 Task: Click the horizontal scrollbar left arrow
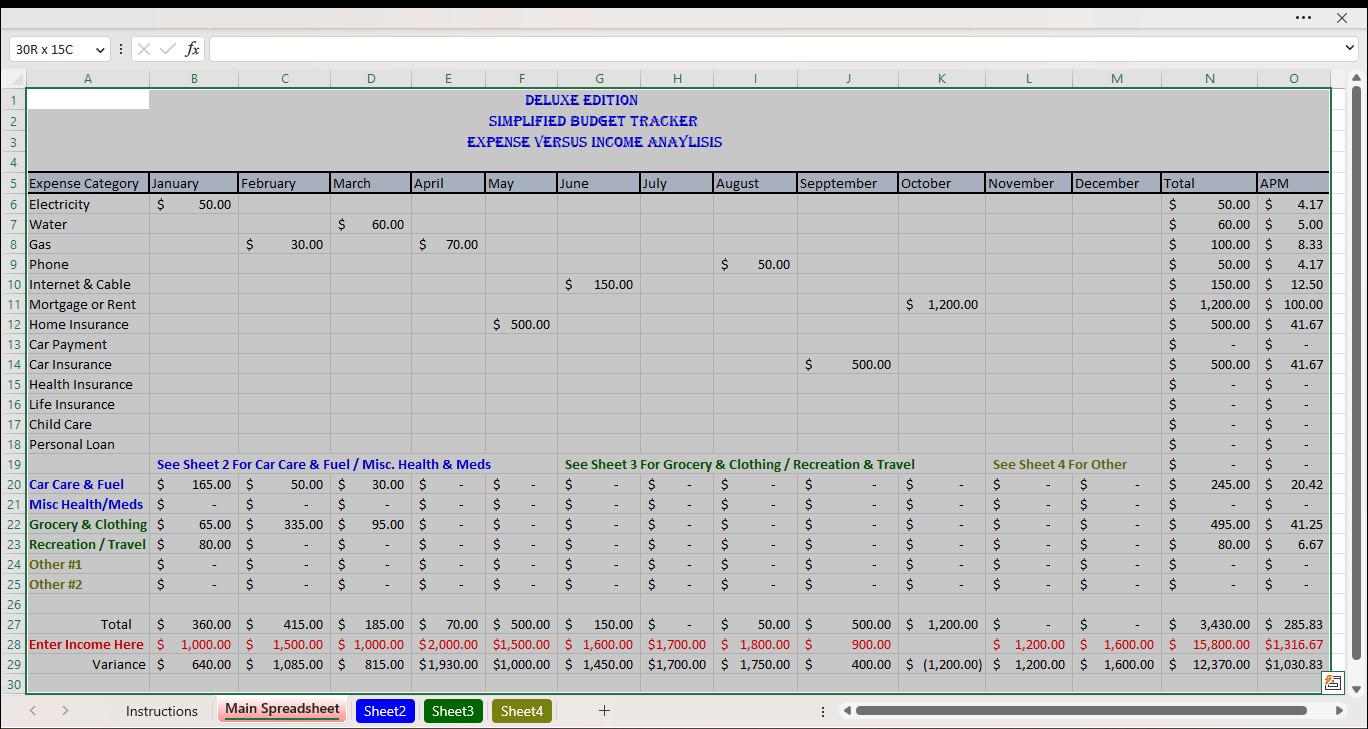point(847,710)
